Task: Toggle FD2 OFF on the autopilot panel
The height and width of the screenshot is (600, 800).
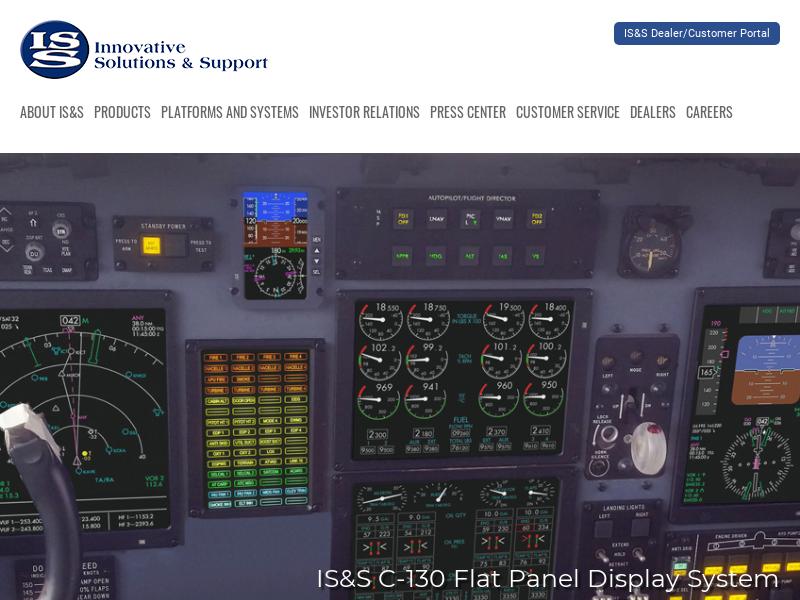Action: [x=536, y=219]
